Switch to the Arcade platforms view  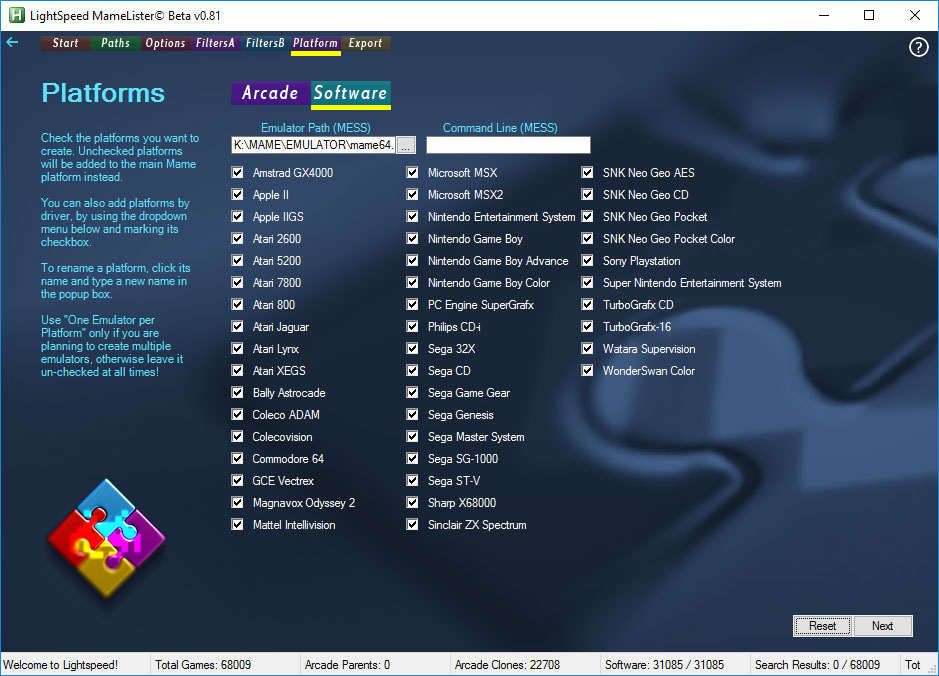pyautogui.click(x=270, y=93)
